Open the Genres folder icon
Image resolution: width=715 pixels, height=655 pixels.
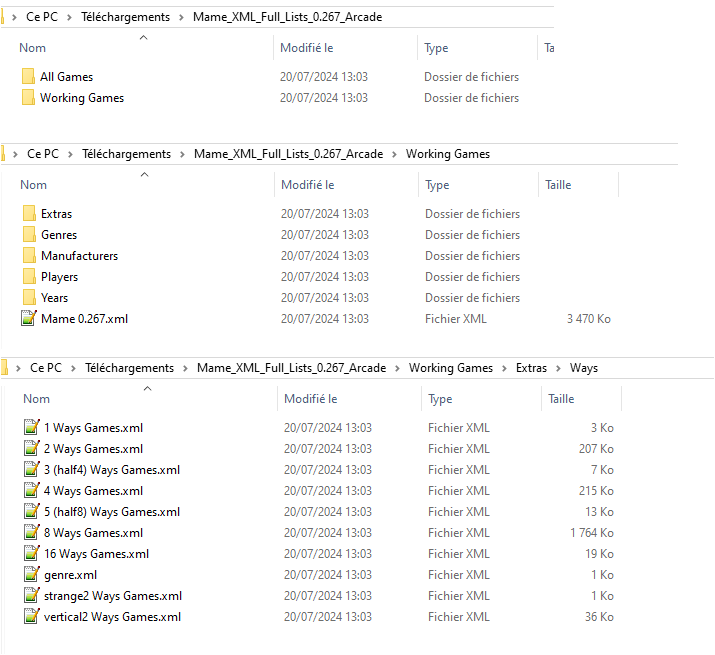click(x=29, y=235)
